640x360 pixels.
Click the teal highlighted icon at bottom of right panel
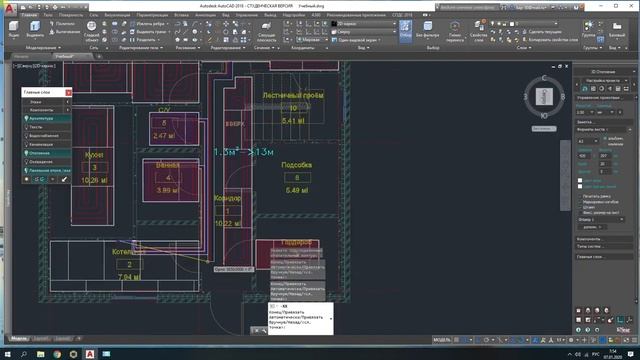[620, 320]
